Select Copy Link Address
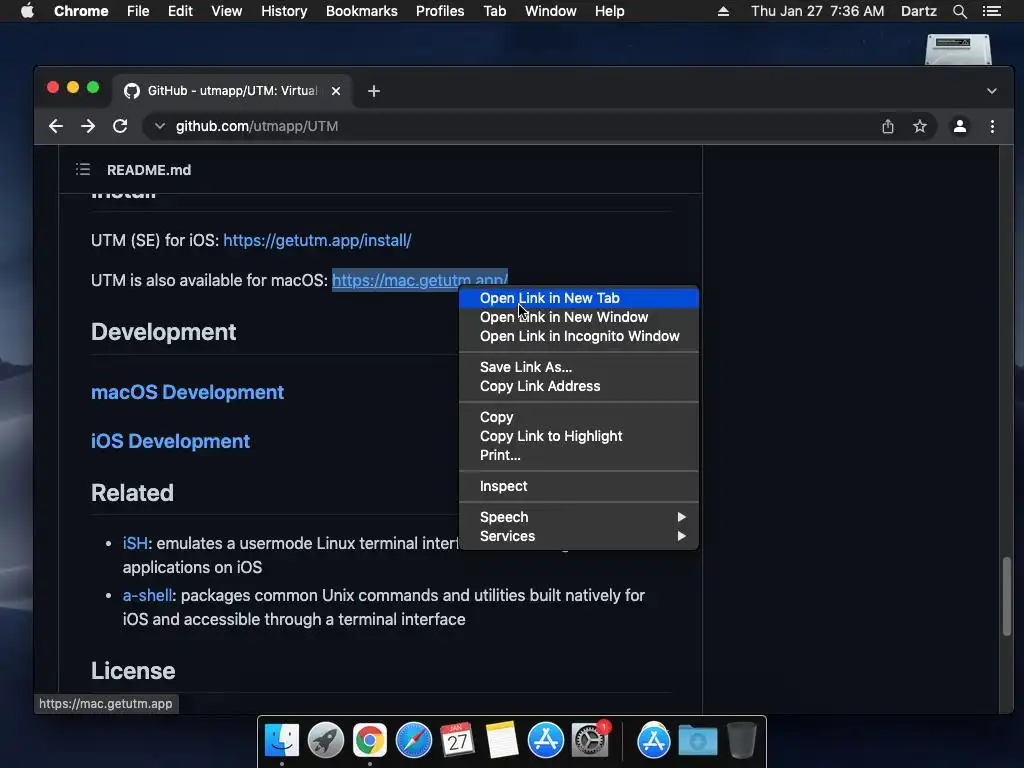 (579, 386)
